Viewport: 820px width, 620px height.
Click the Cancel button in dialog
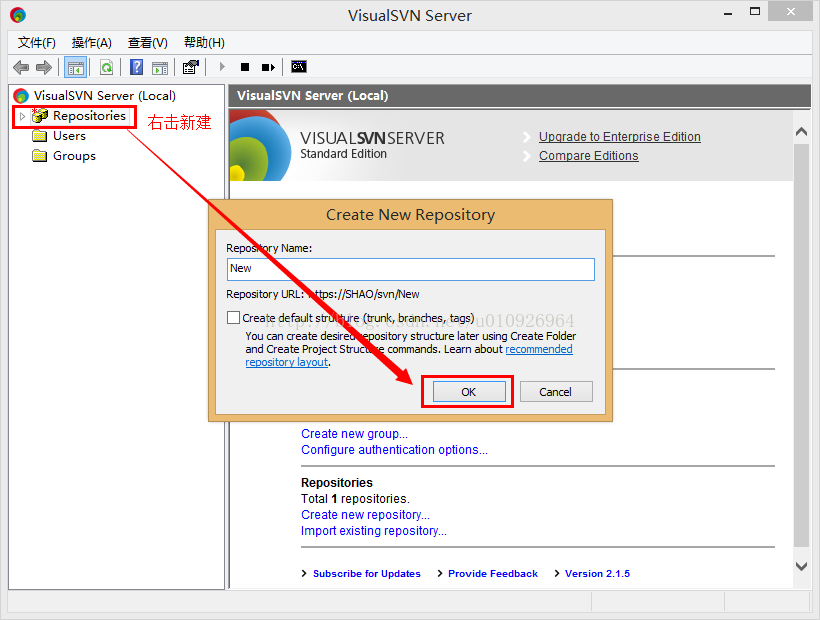(x=556, y=392)
